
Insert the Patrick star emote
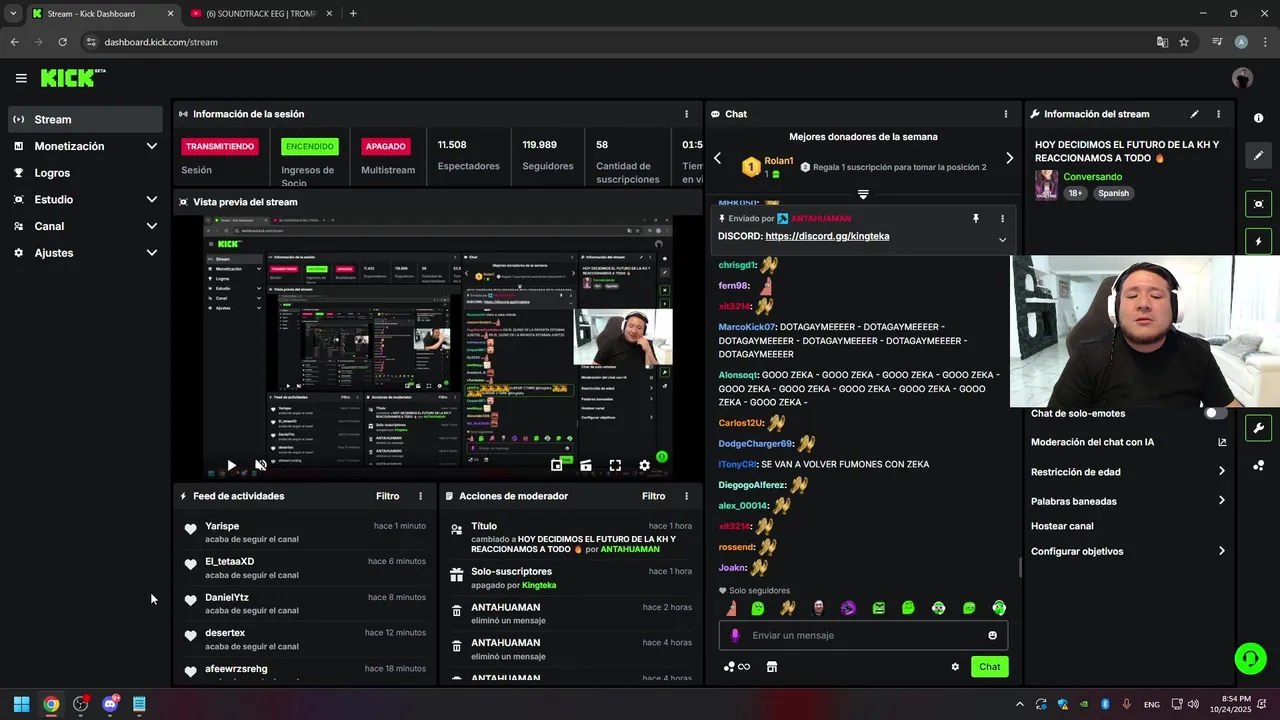731,608
